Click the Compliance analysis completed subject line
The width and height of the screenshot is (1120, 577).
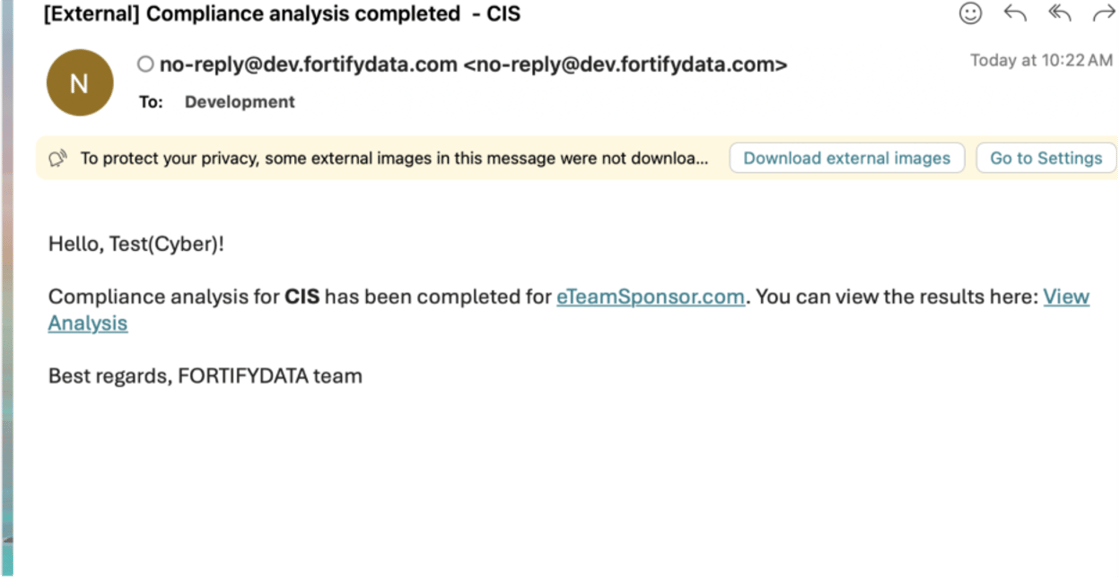click(281, 14)
